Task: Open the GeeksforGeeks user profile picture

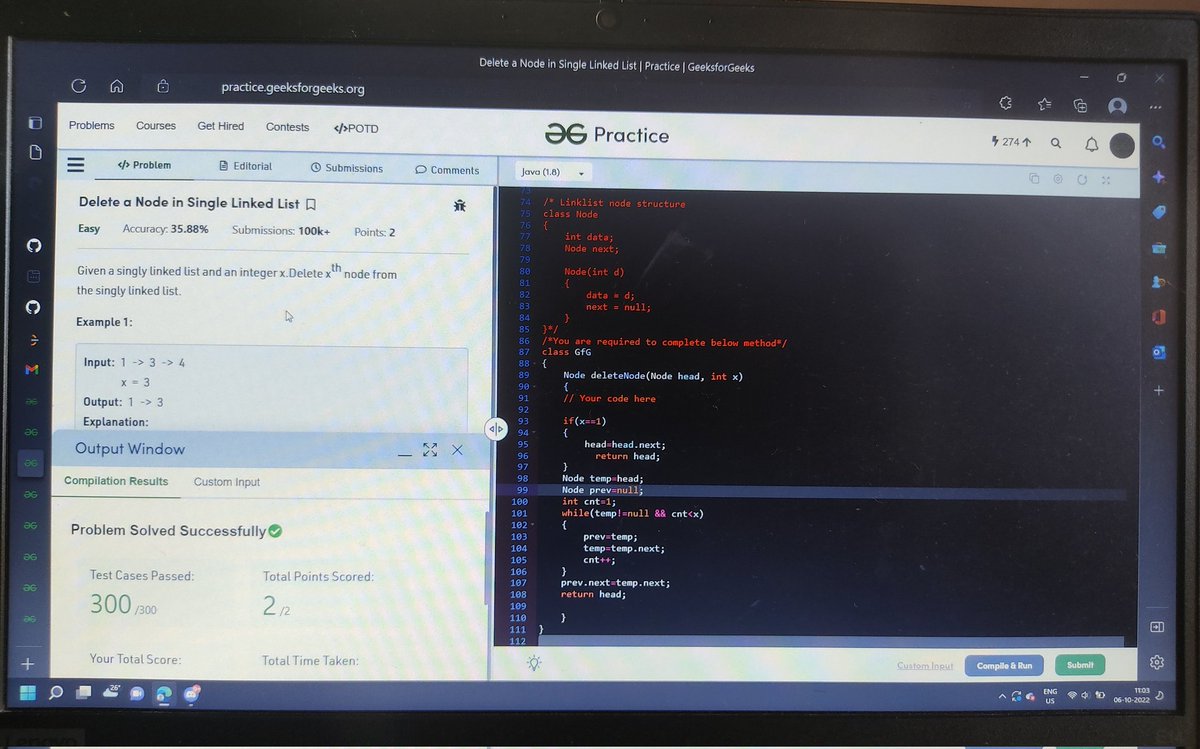Action: (1123, 145)
